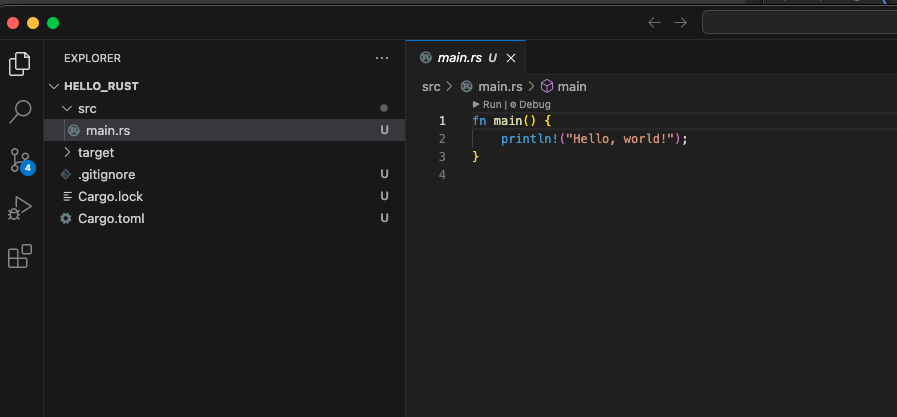Click the Run code lens above main
This screenshot has width=897, height=417.
pyautogui.click(x=487, y=105)
